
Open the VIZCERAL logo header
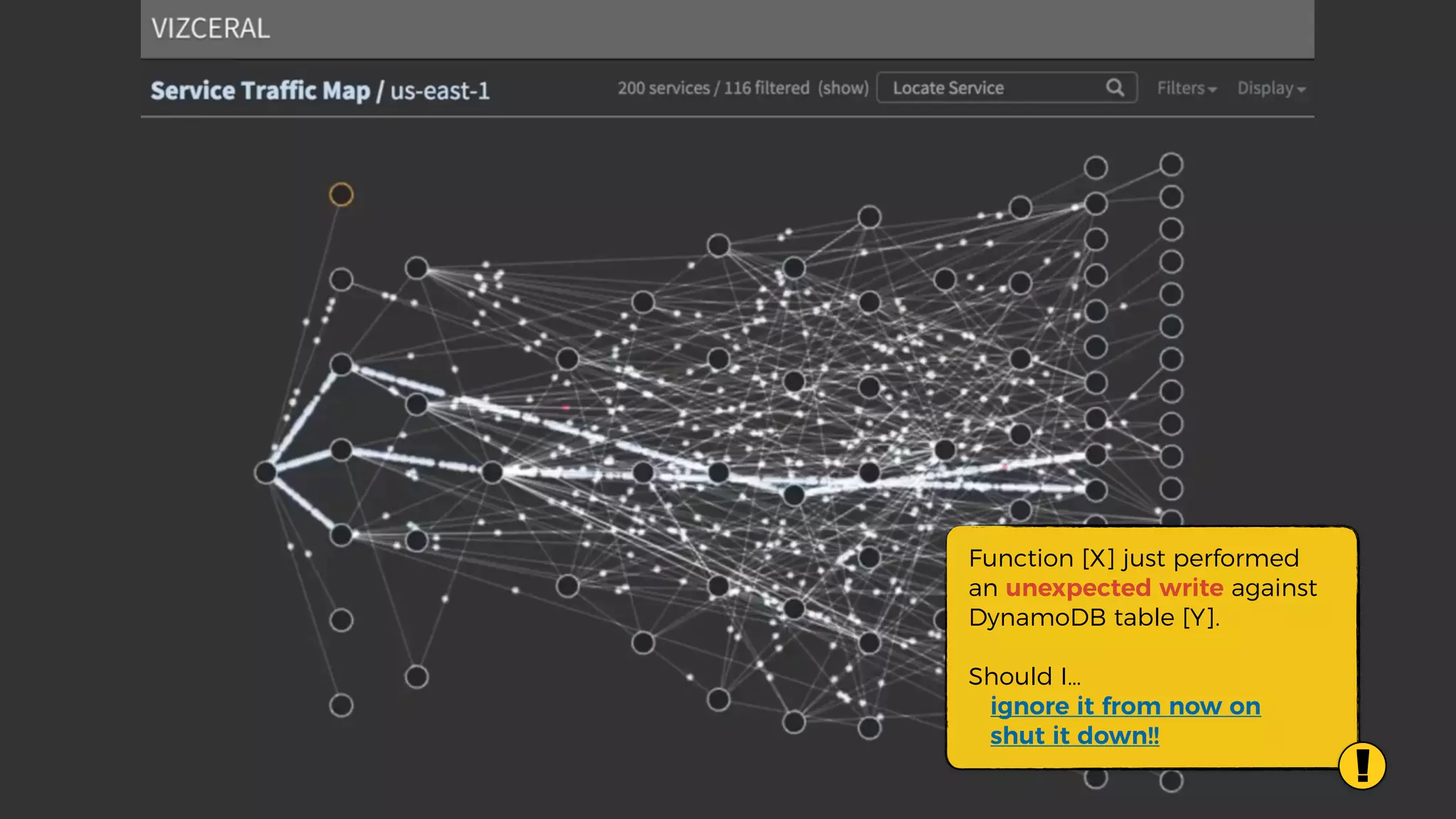pyautogui.click(x=210, y=28)
